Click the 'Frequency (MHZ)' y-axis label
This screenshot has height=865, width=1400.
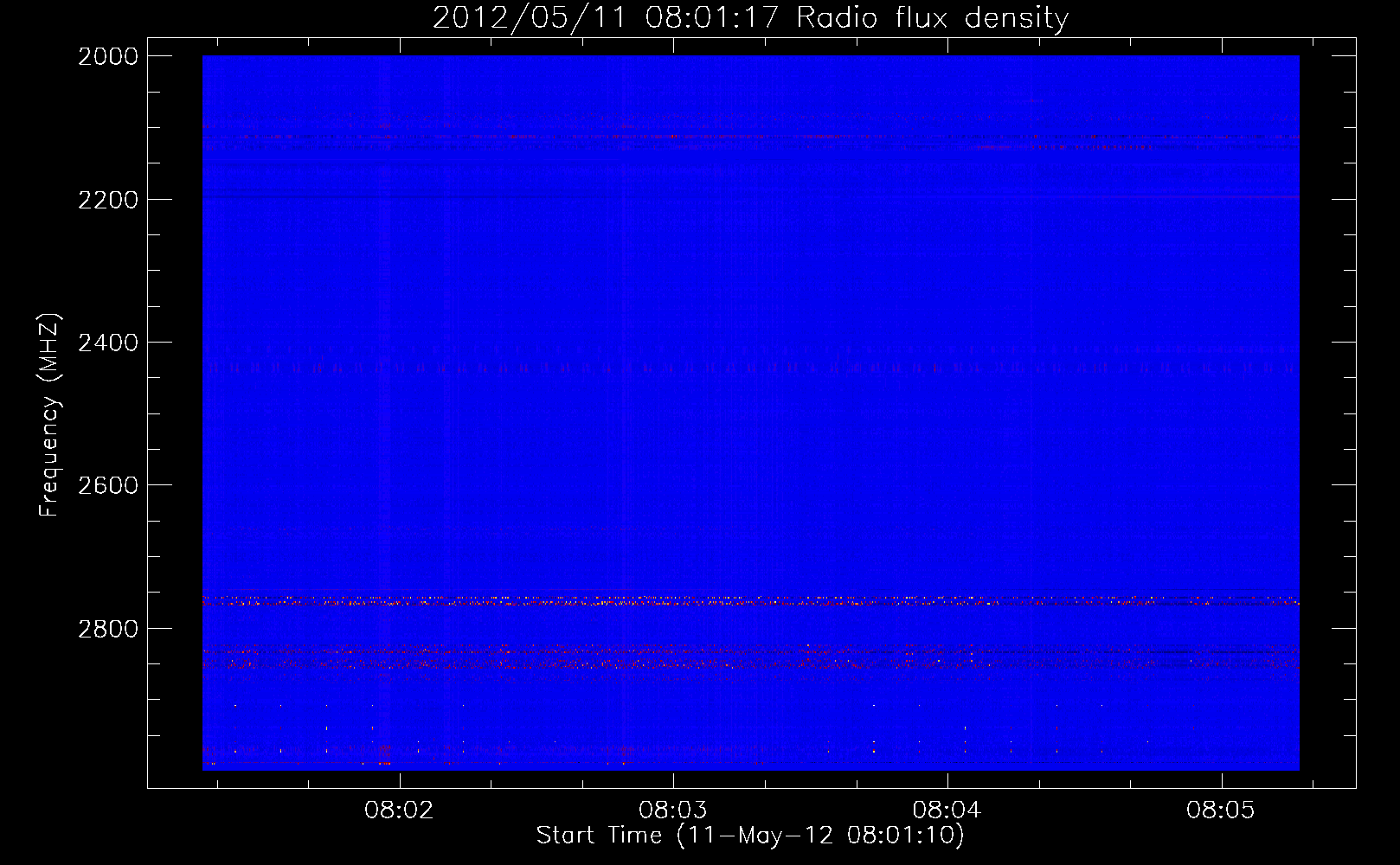50,414
